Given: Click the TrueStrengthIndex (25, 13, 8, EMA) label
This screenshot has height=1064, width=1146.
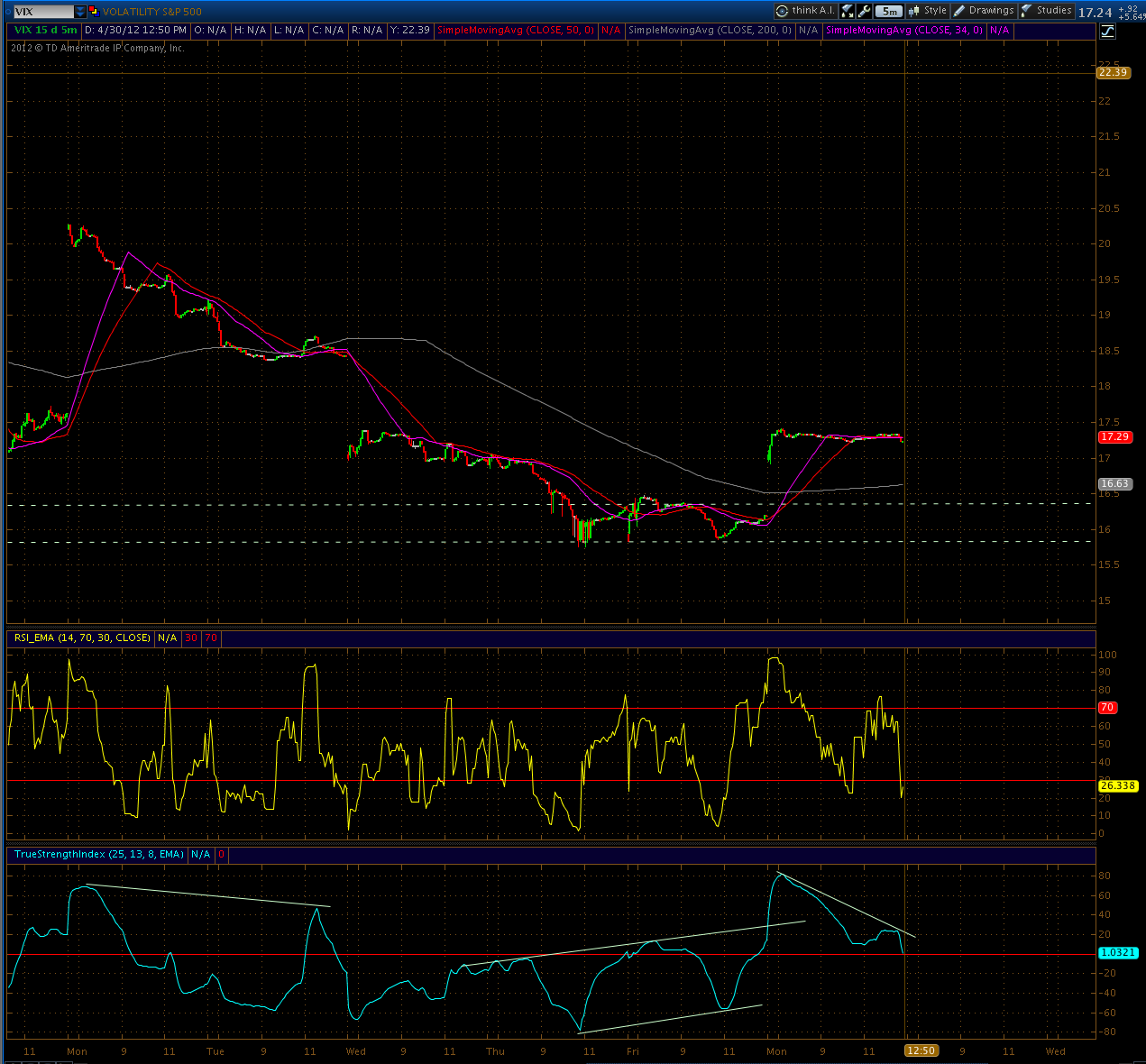Looking at the screenshot, I should point(98,854).
